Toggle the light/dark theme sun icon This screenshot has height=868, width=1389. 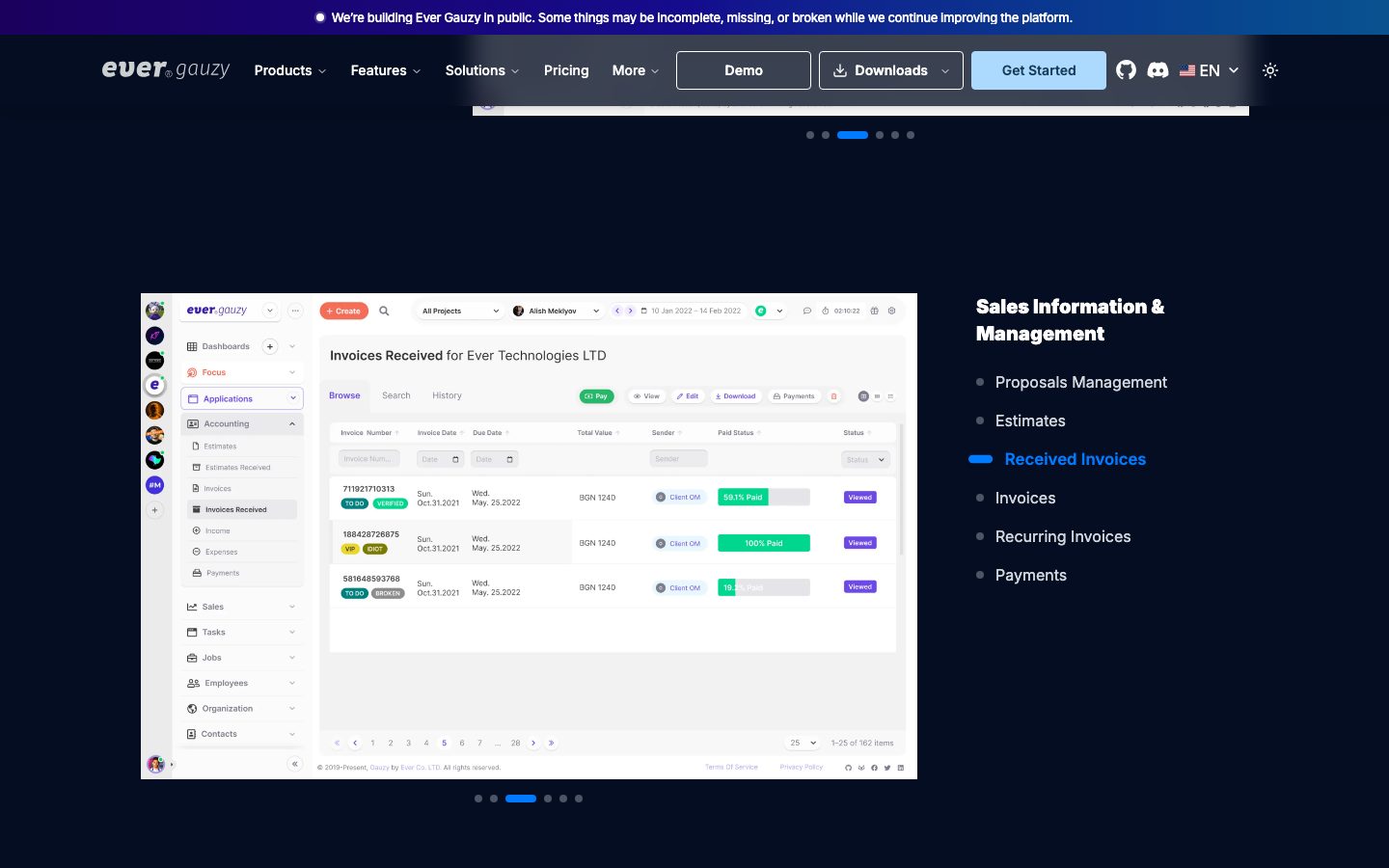coord(1270,70)
